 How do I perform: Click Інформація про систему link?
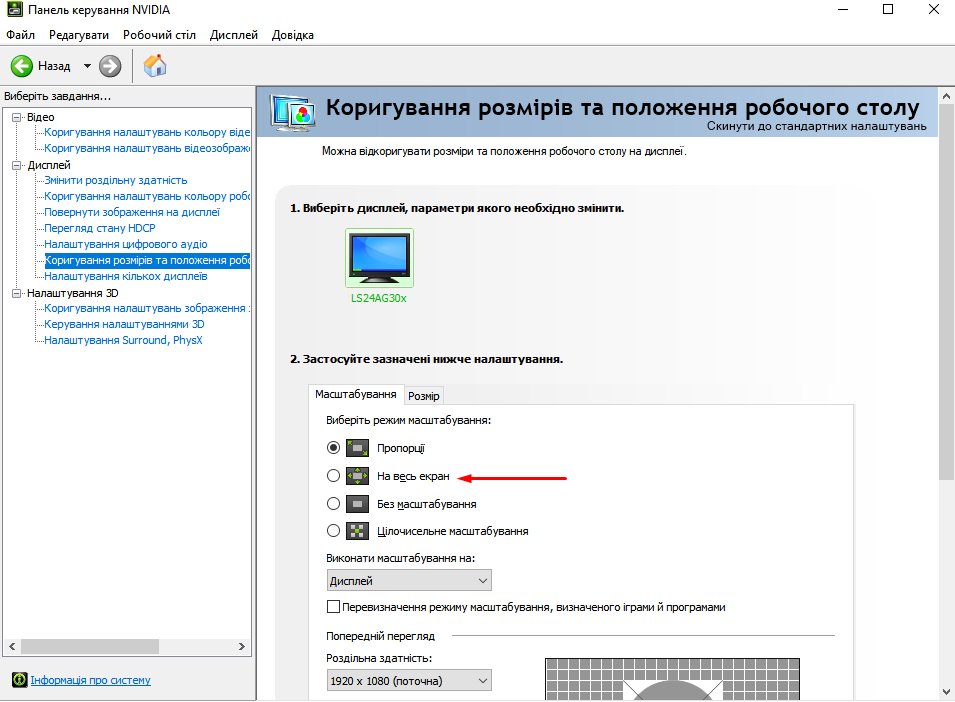click(90, 680)
